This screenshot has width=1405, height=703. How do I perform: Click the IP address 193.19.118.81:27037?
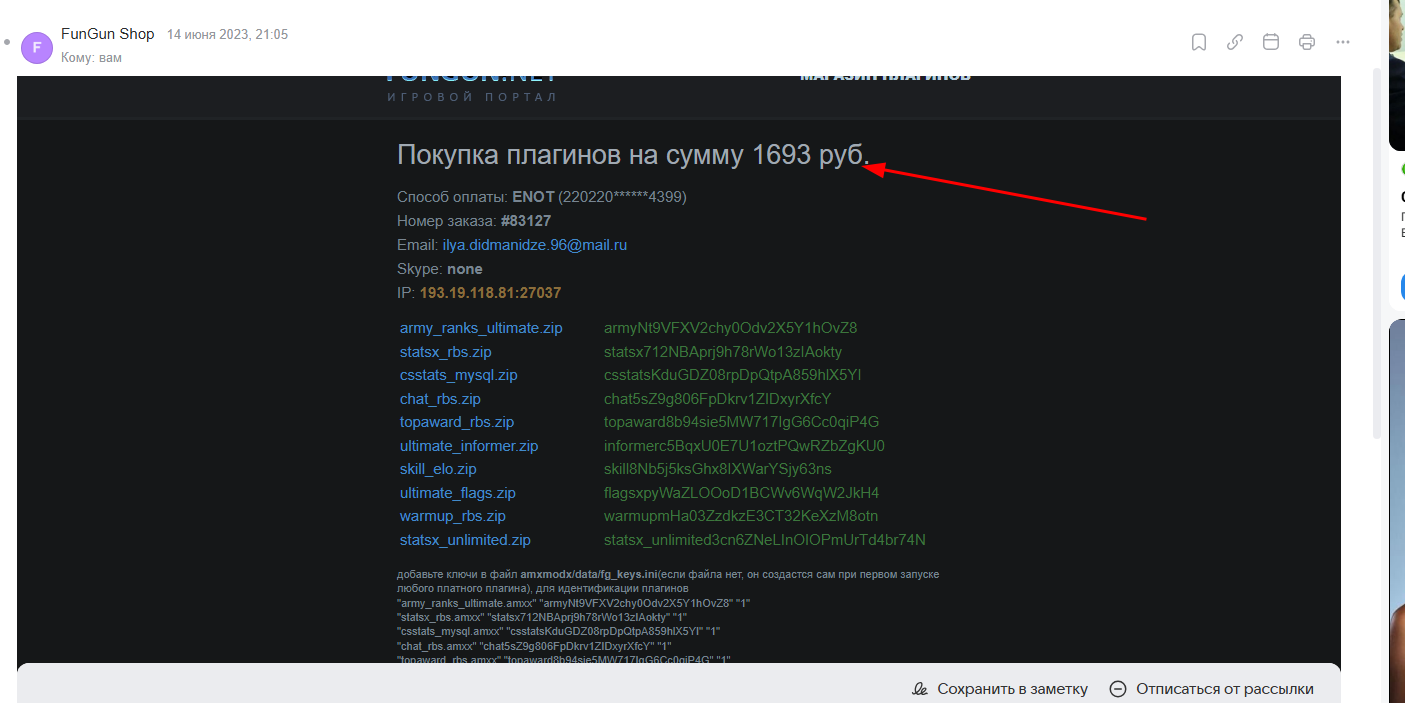coord(490,293)
